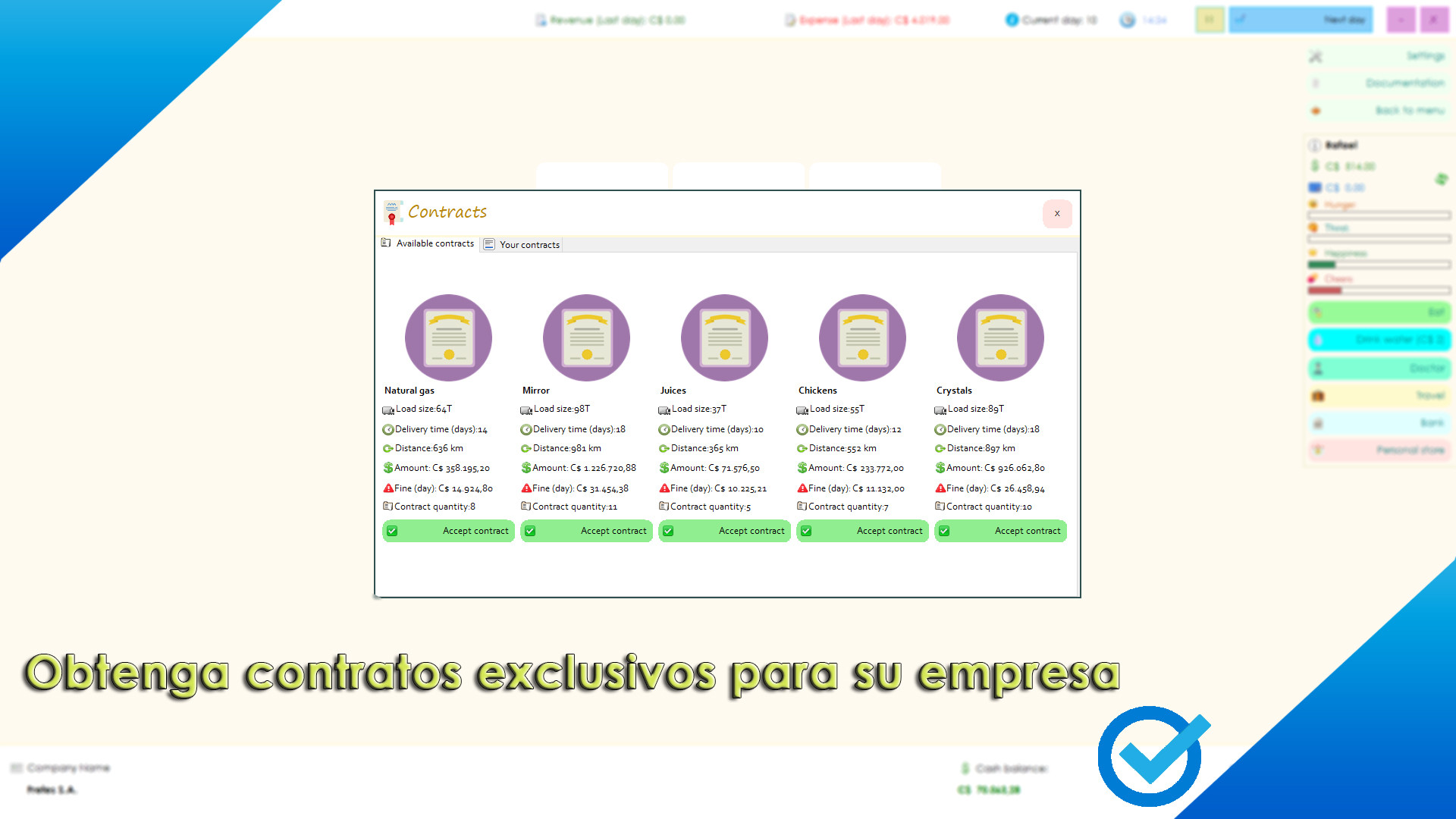The height and width of the screenshot is (819, 1456).
Task: Click the fine warning triangle for Natural gas
Action: [x=388, y=488]
